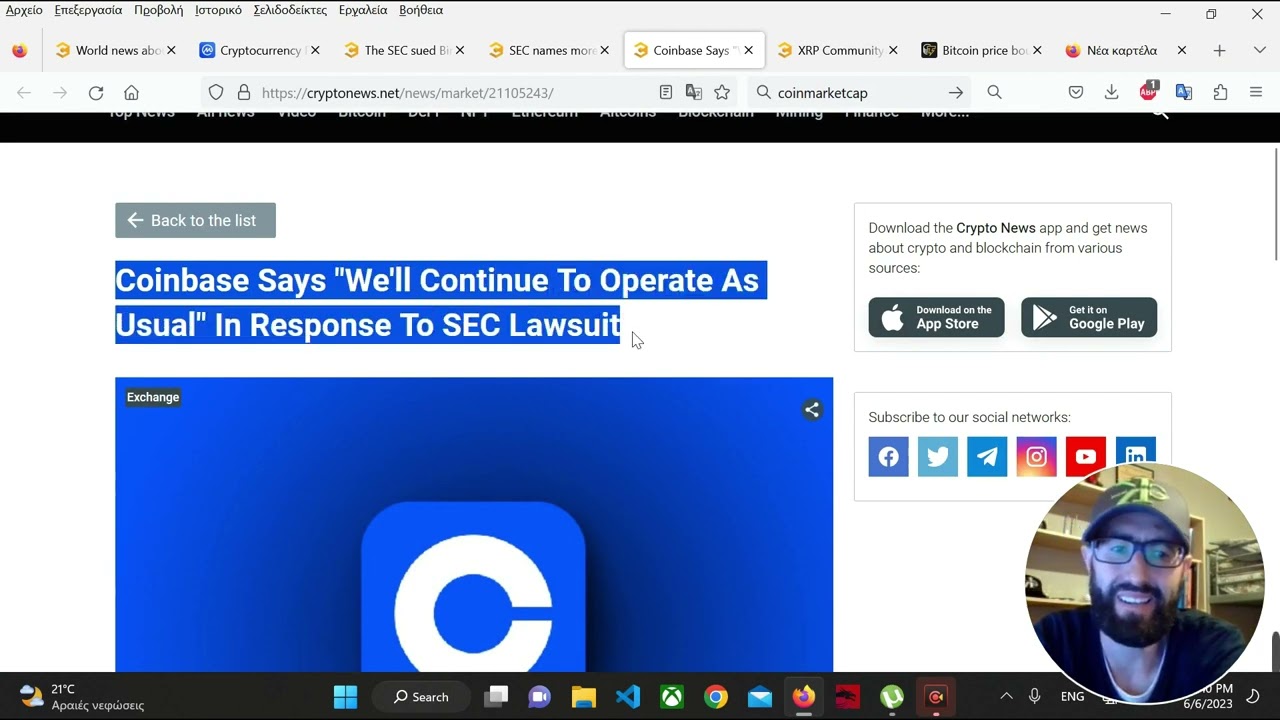Open the Firefox downloads panel
Screen dimensions: 1280x720
tap(1111, 93)
